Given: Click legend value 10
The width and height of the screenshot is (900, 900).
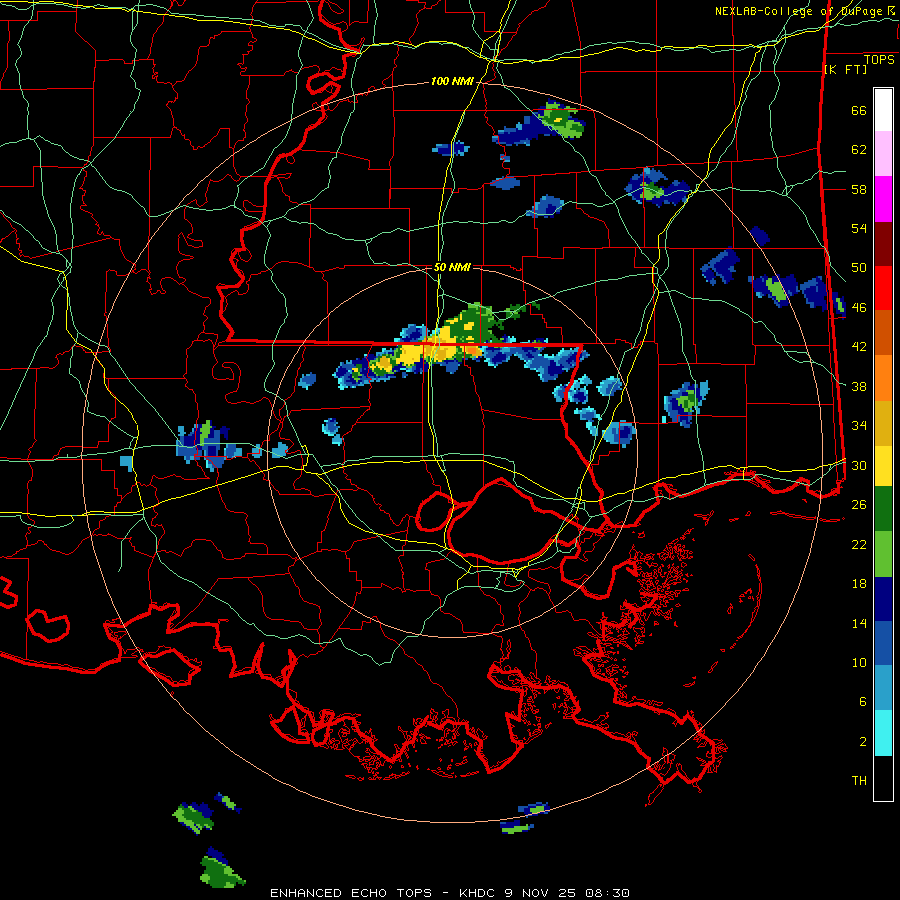Looking at the screenshot, I should tap(859, 662).
